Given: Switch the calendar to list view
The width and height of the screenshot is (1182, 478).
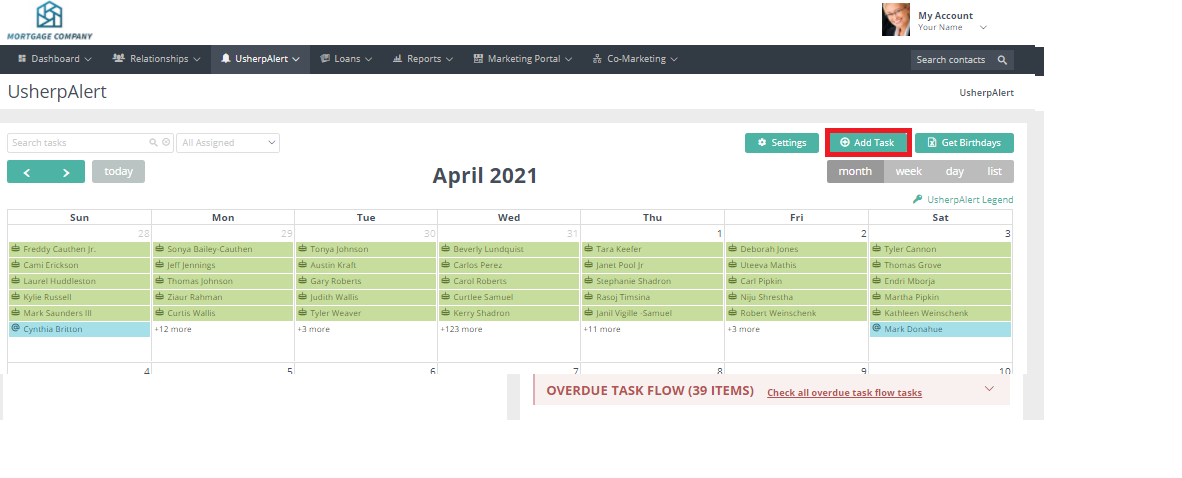Looking at the screenshot, I should tap(994, 171).
